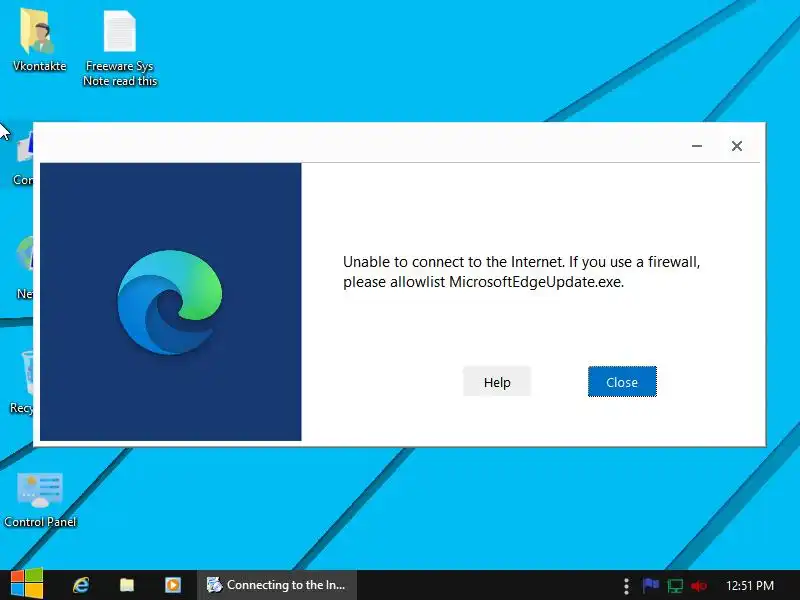Click the network monitor tray icon
This screenshot has width=800, height=600.
tap(674, 586)
